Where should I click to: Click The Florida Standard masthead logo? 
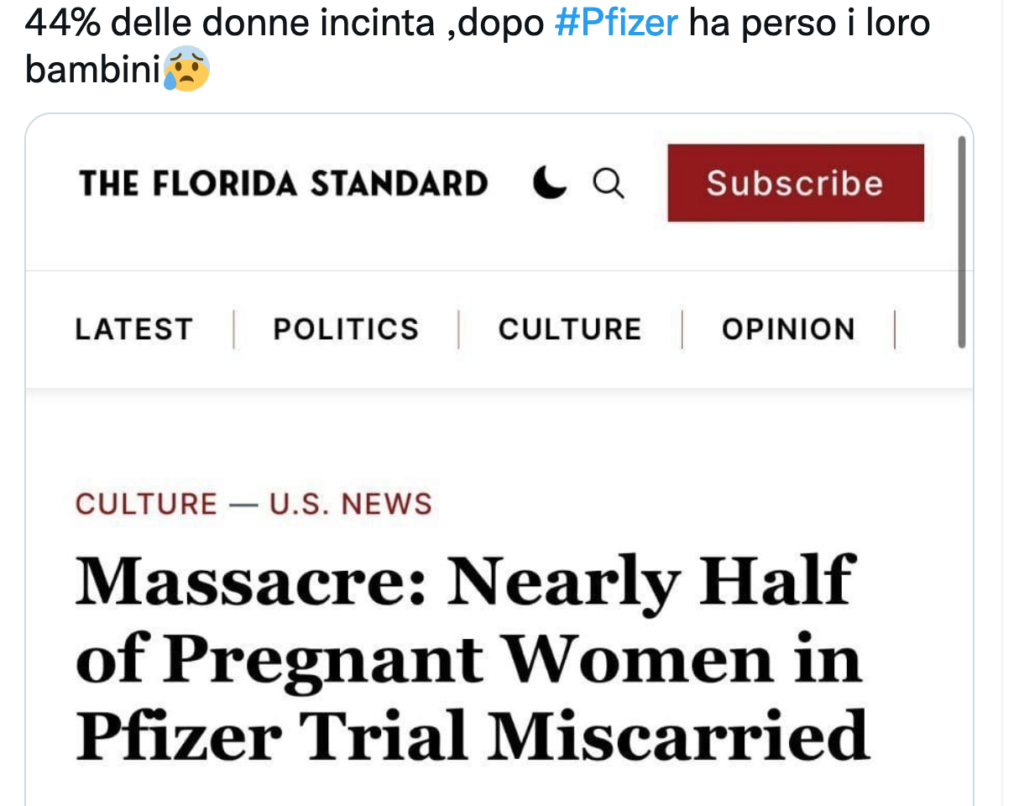(x=283, y=183)
